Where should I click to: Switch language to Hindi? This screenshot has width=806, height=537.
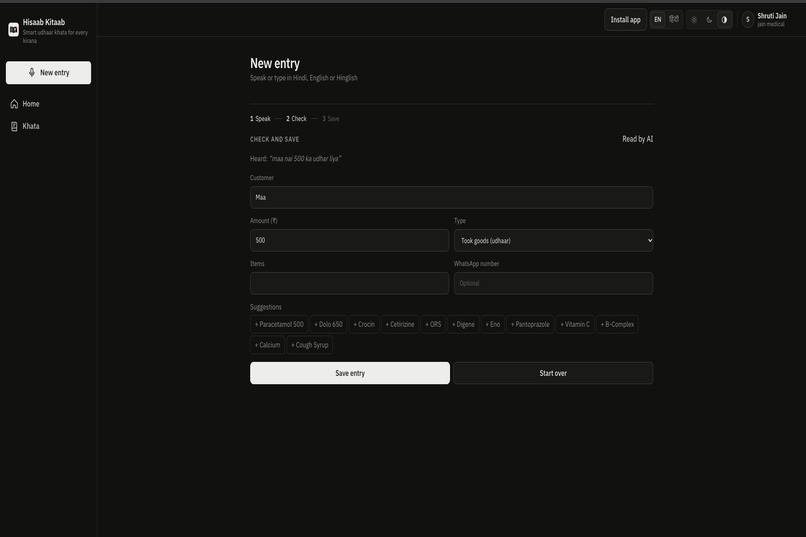[x=674, y=20]
